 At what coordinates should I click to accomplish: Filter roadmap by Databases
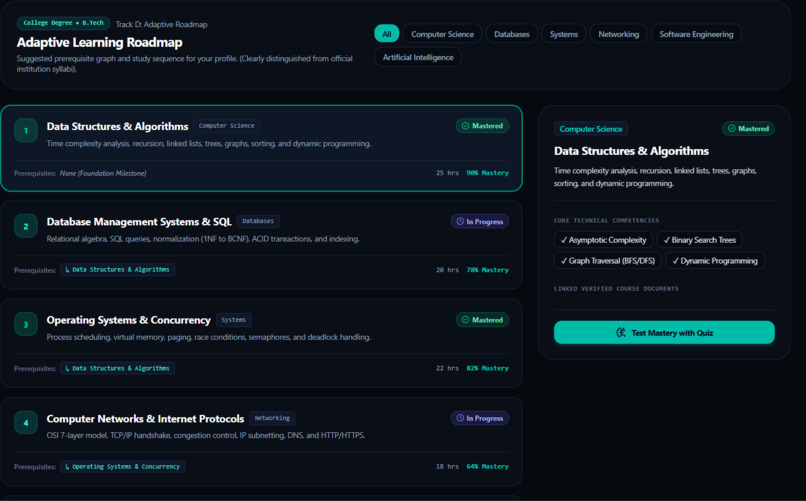(x=511, y=34)
